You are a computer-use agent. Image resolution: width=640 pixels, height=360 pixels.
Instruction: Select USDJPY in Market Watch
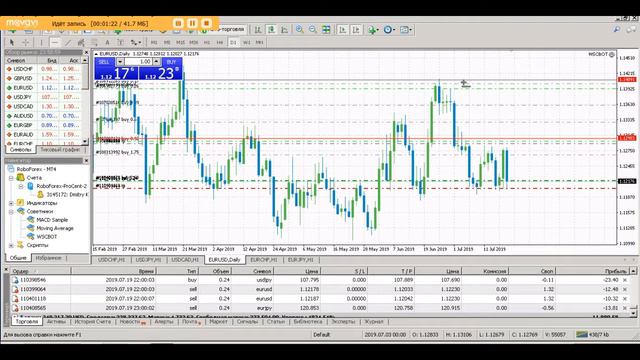pyautogui.click(x=22, y=97)
